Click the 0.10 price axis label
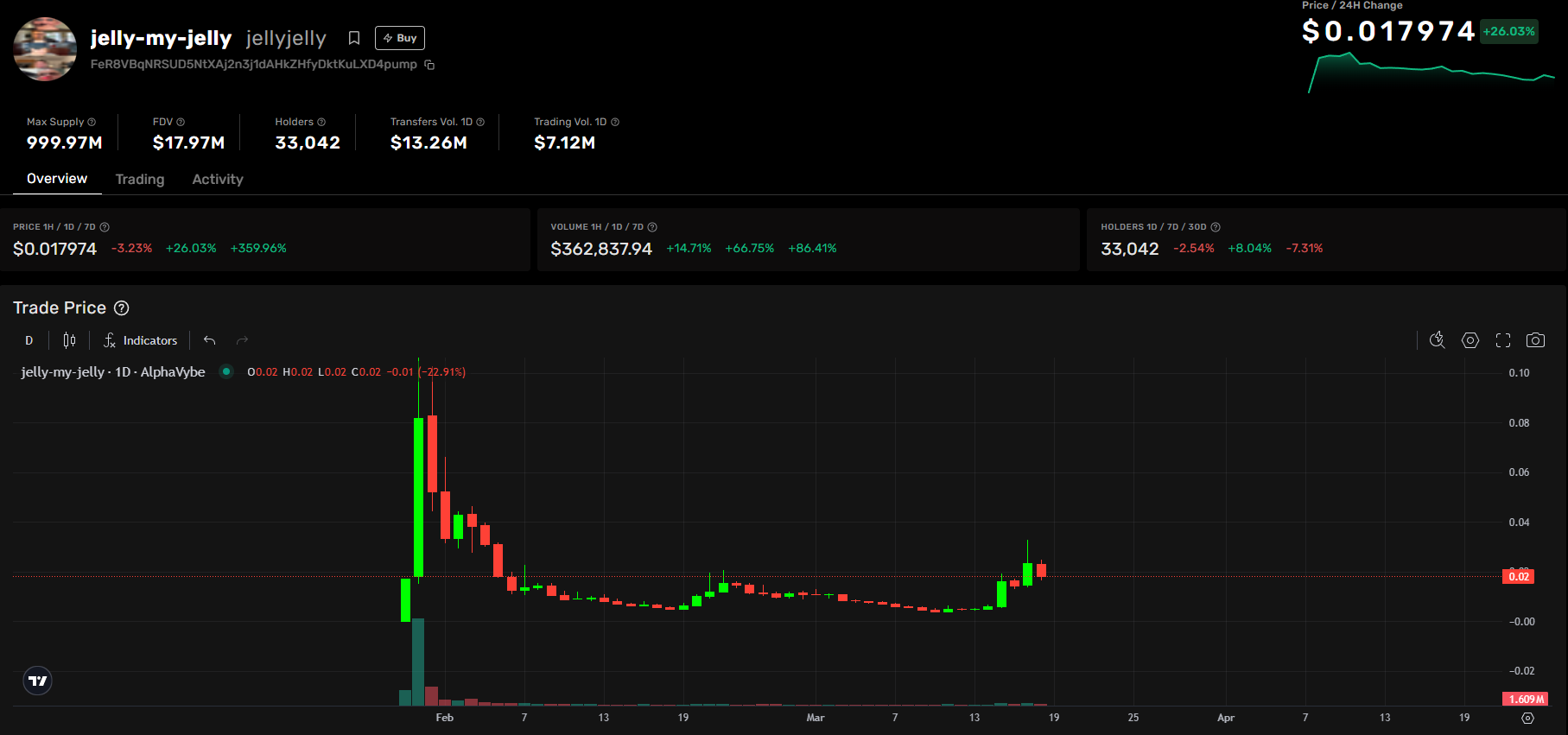Screen dimensions: 1568x735 1519,373
